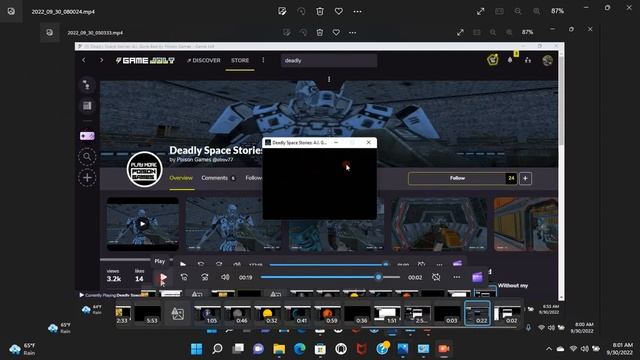
Task: Play the first game trailer thumbnail
Action: (142, 224)
